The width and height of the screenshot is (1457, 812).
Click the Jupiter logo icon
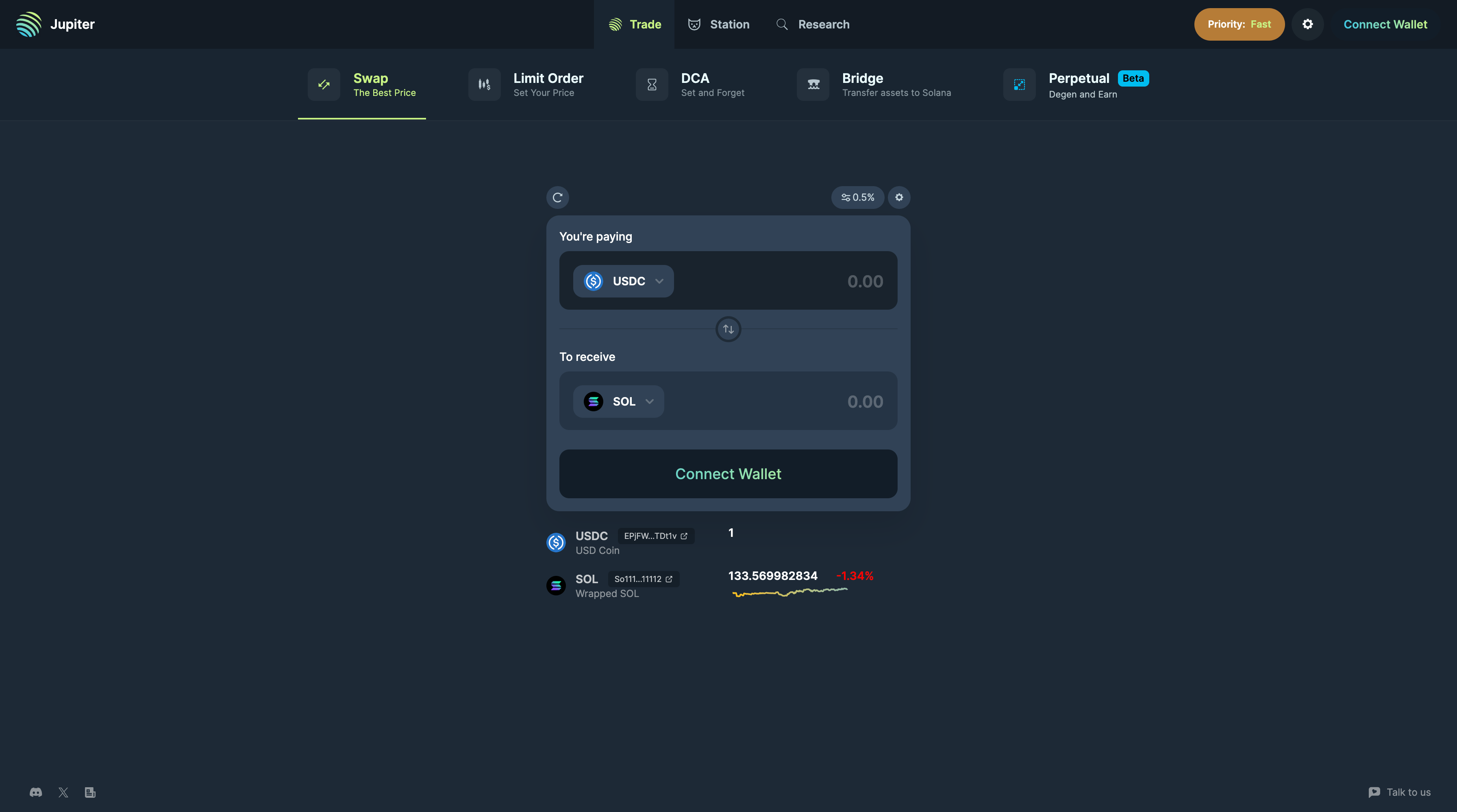(29, 24)
